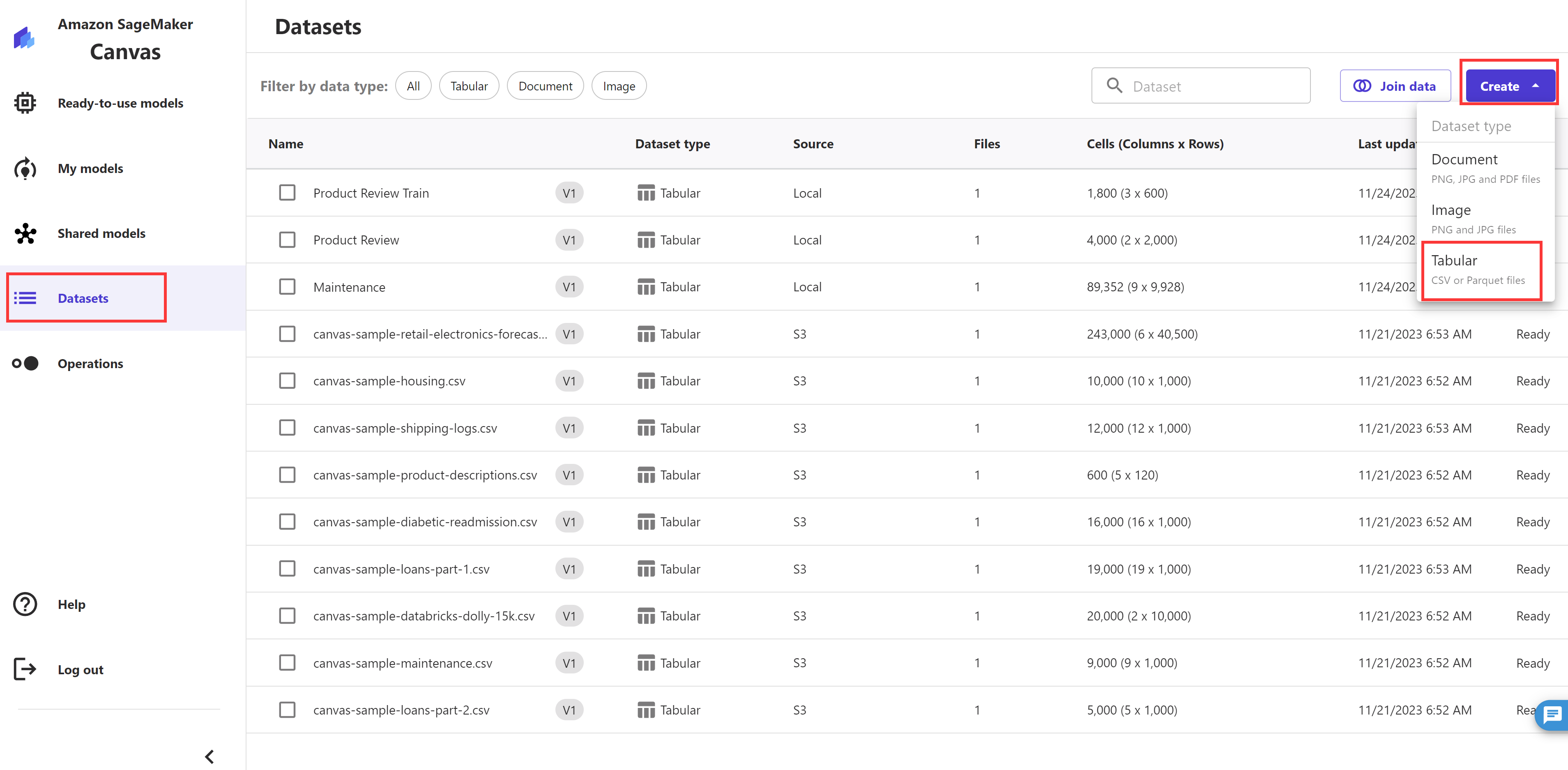Click Tabular table icon in canvas-sample-housing.csv row

click(646, 381)
